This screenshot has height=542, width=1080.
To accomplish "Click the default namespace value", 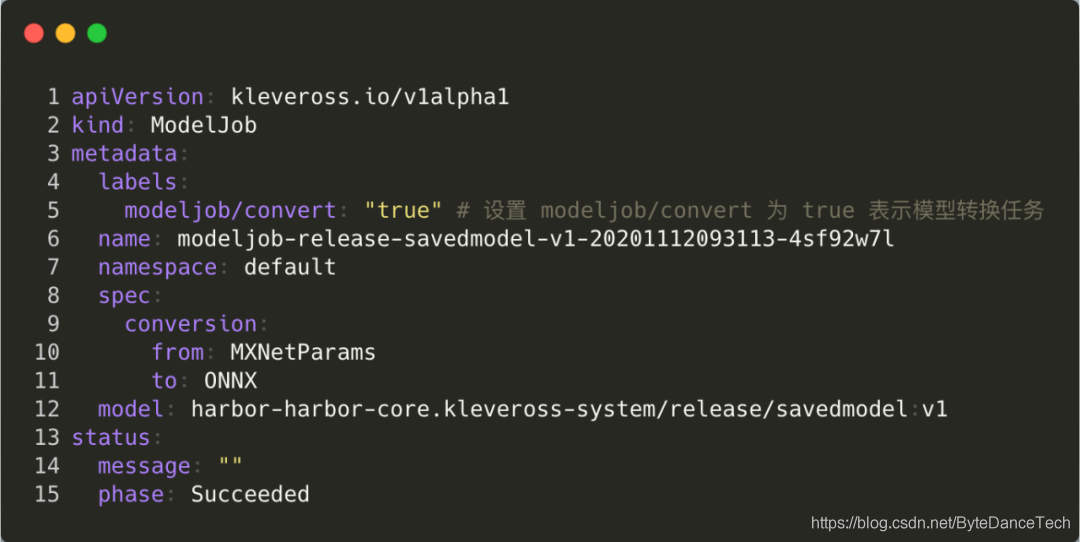I will click(x=290, y=267).
